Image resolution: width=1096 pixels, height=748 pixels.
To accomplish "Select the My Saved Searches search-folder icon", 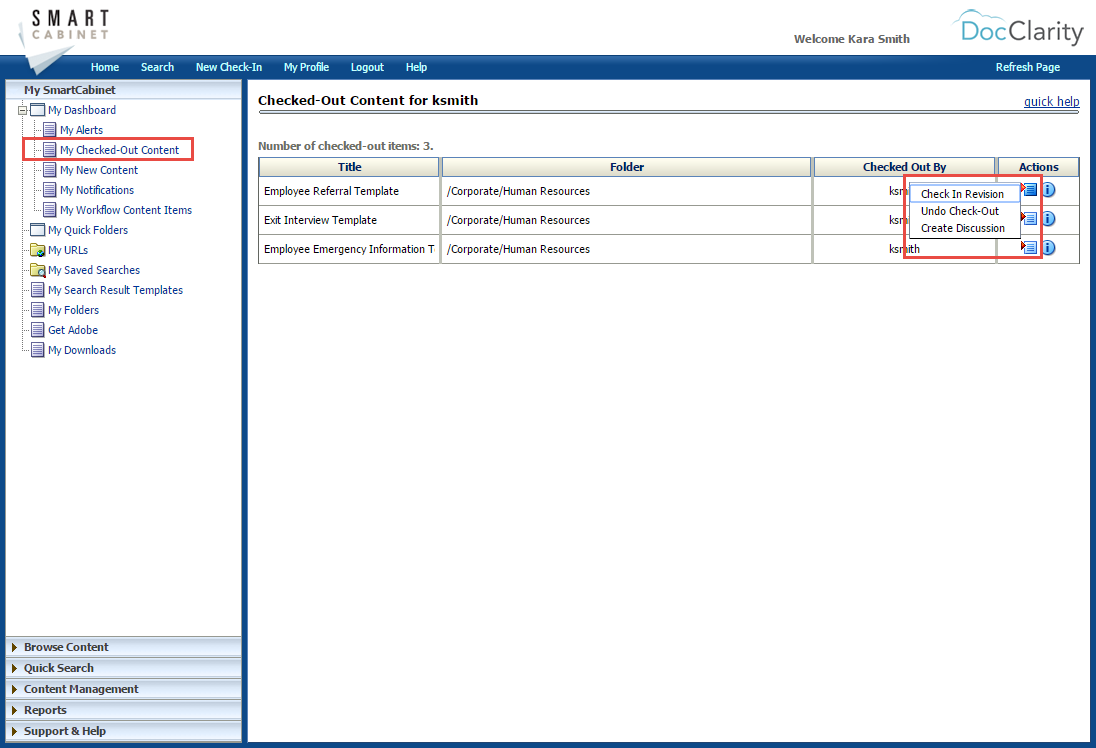I will click(x=40, y=270).
